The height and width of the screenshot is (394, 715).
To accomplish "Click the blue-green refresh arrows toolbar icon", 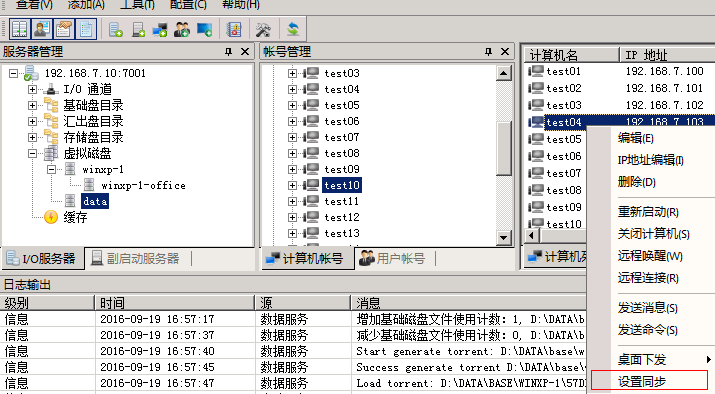I will 293,30.
